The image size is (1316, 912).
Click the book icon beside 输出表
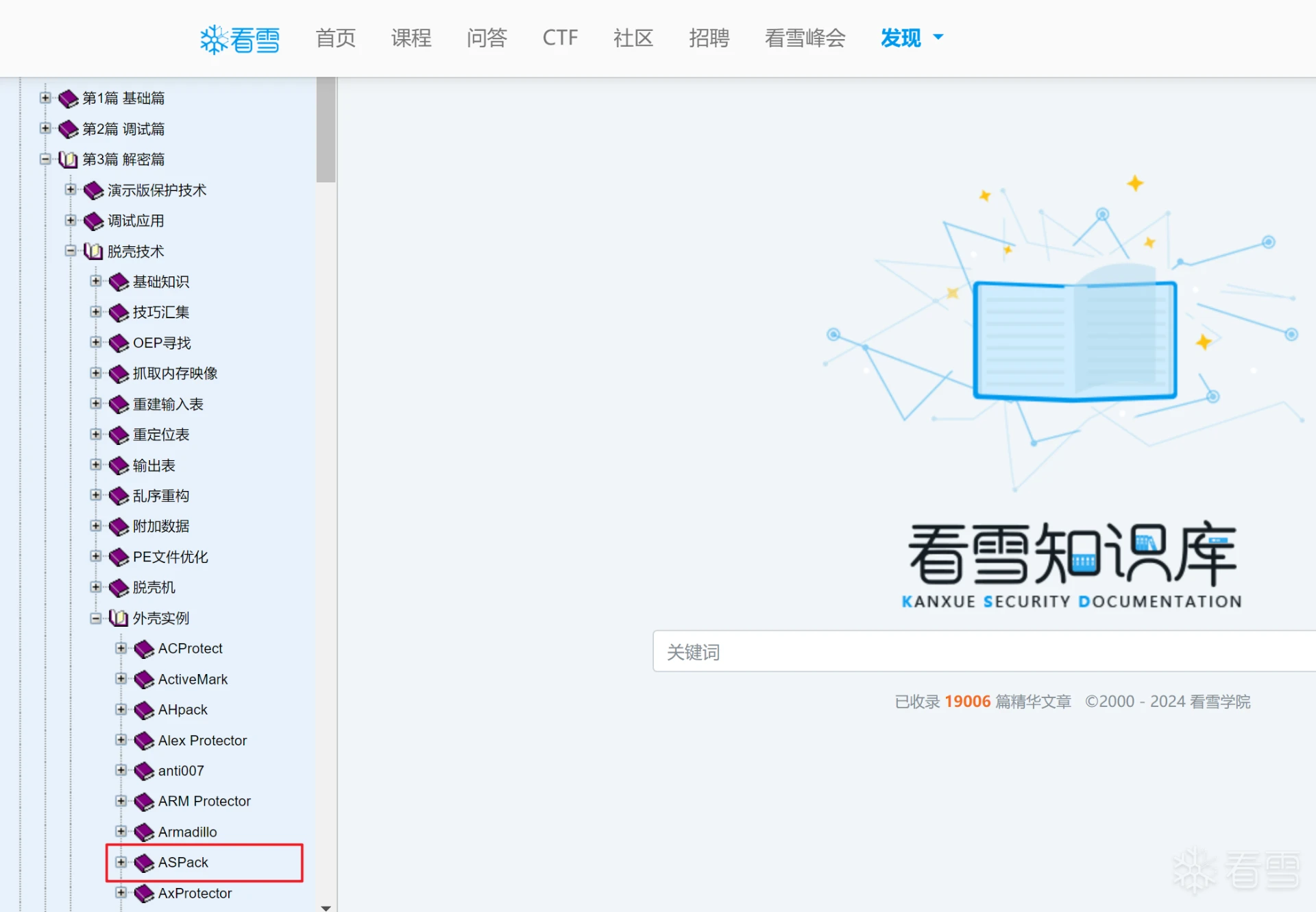pyautogui.click(x=119, y=466)
